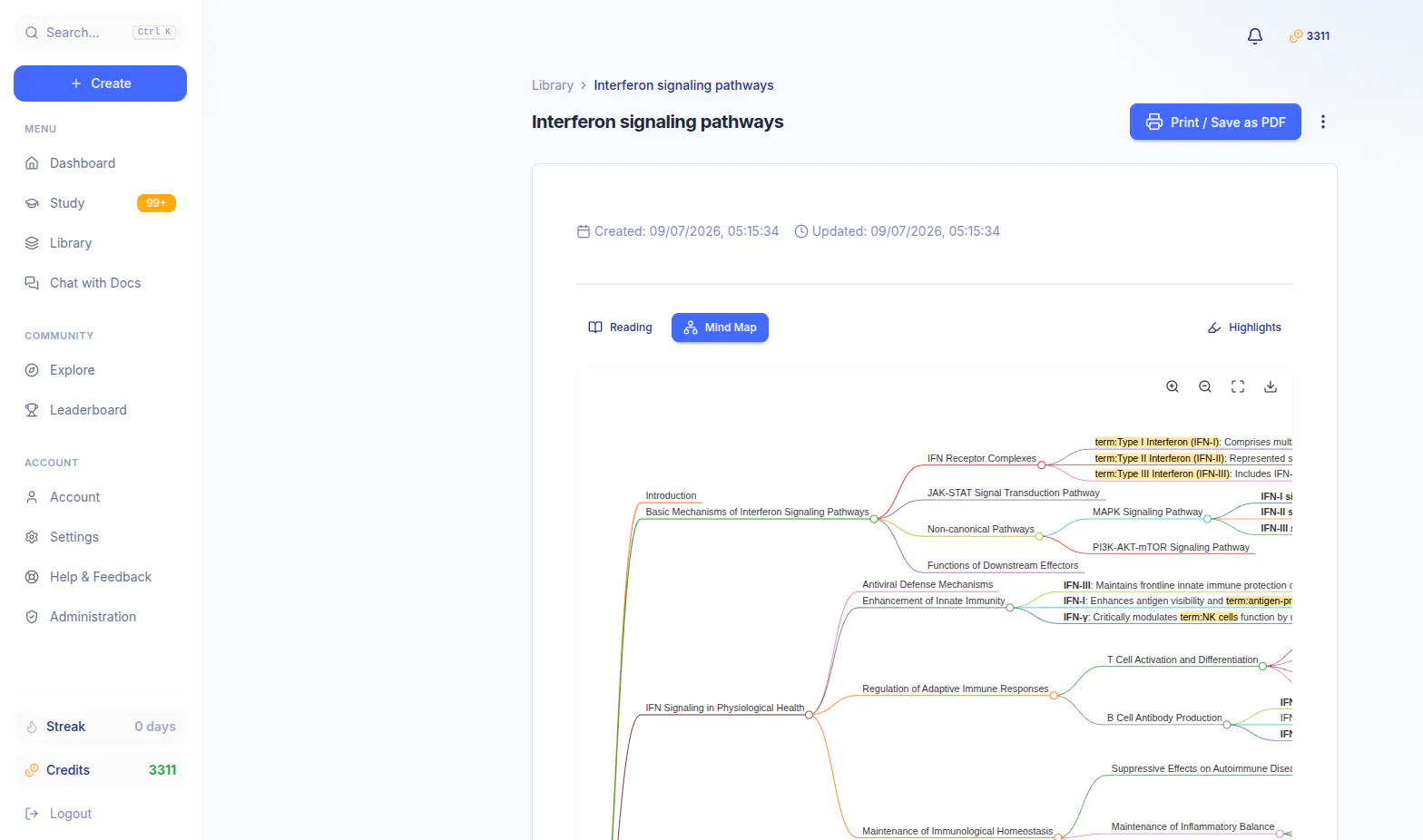1423x840 pixels.
Task: Click term:Type I Interferon (IFN-I) node
Action: tap(1157, 442)
